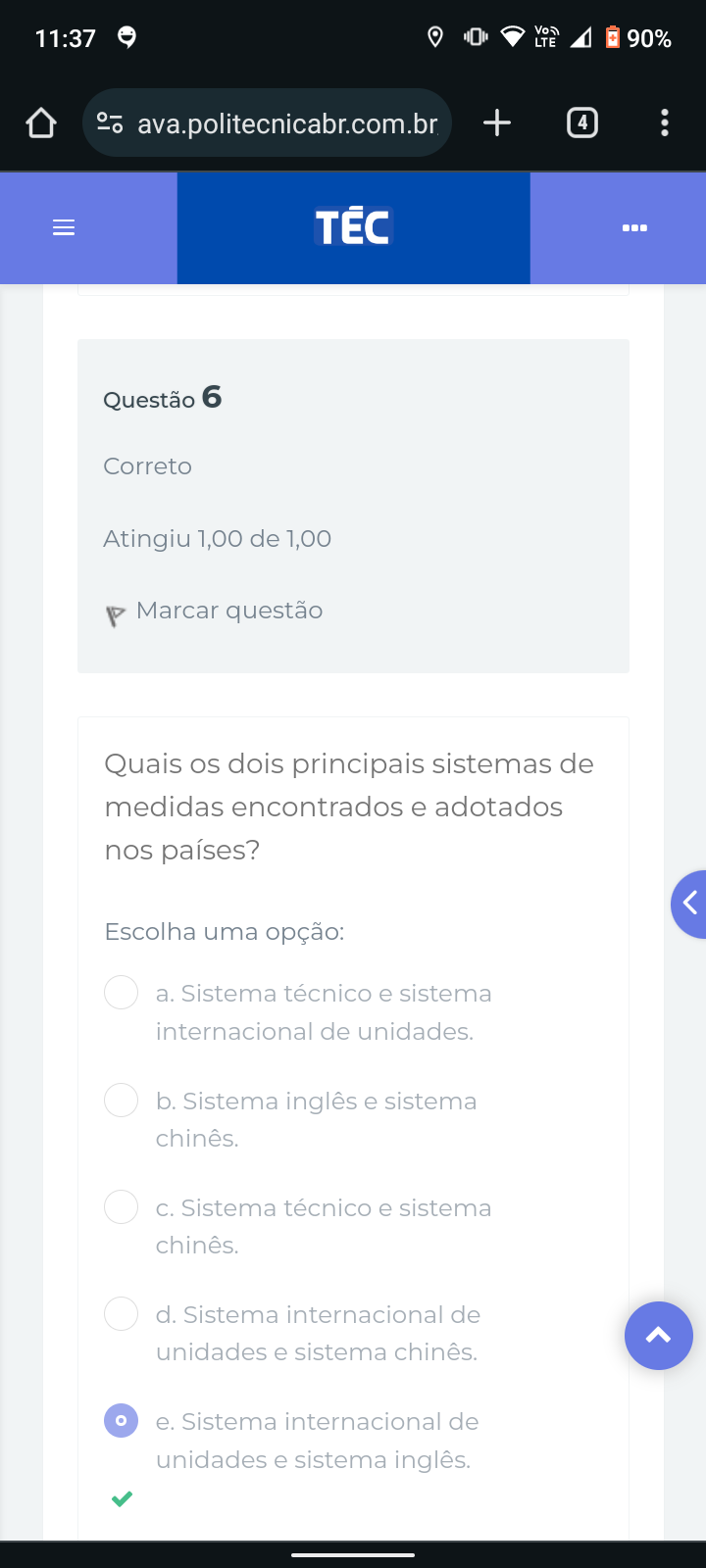Select option e. Internacional e inglês
The width and height of the screenshot is (706, 1568).
121,1420
